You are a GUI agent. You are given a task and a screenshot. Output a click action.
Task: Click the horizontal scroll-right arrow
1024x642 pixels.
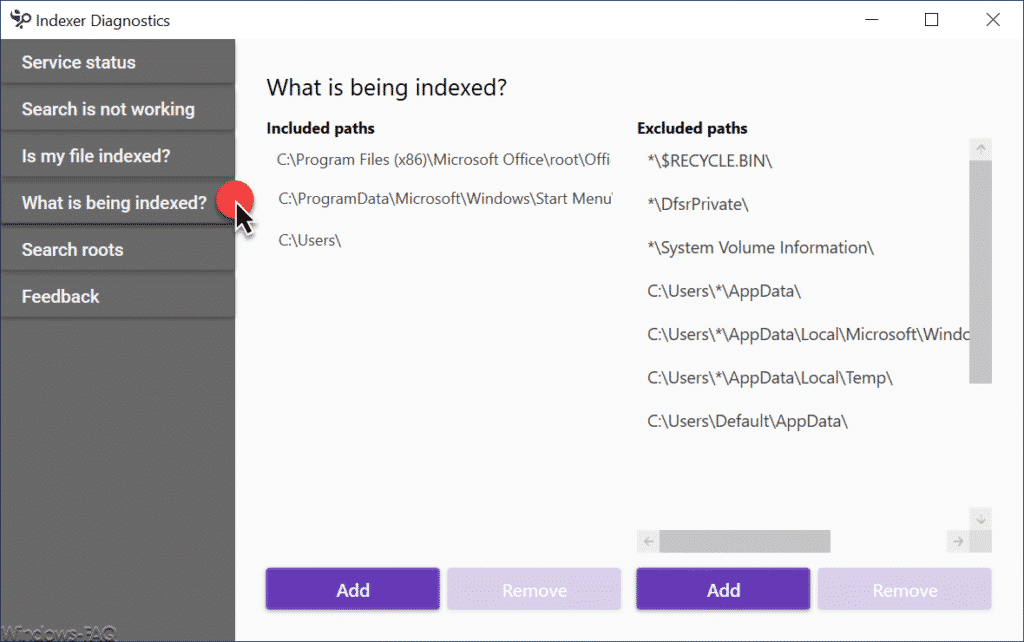[x=958, y=541]
